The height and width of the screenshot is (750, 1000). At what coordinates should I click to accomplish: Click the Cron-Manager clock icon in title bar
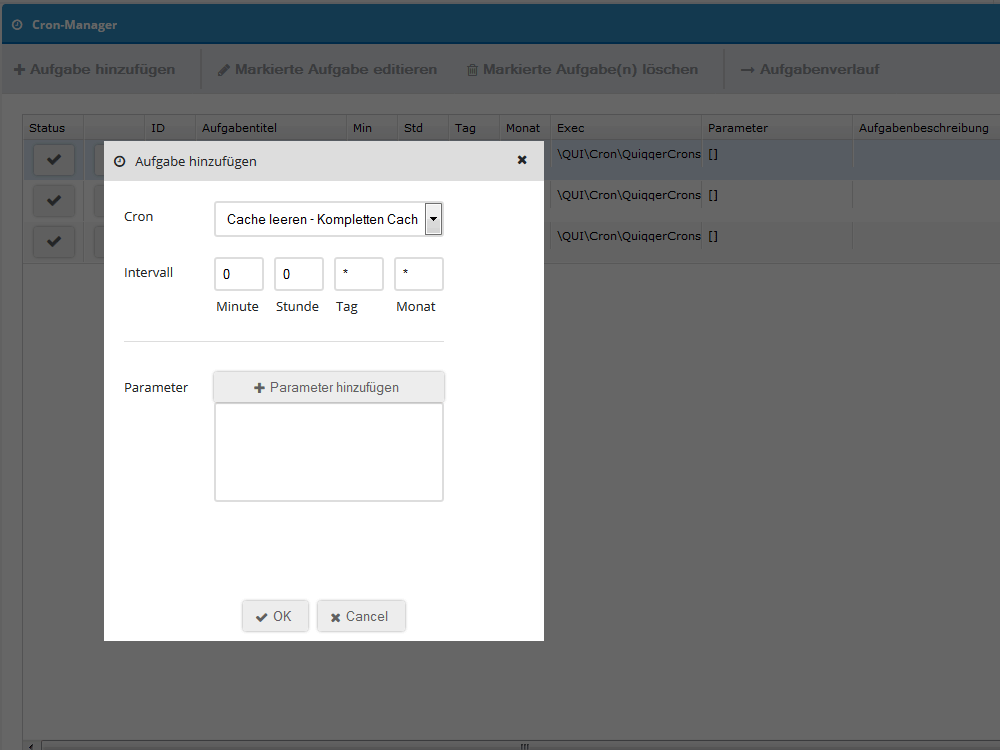pos(17,25)
